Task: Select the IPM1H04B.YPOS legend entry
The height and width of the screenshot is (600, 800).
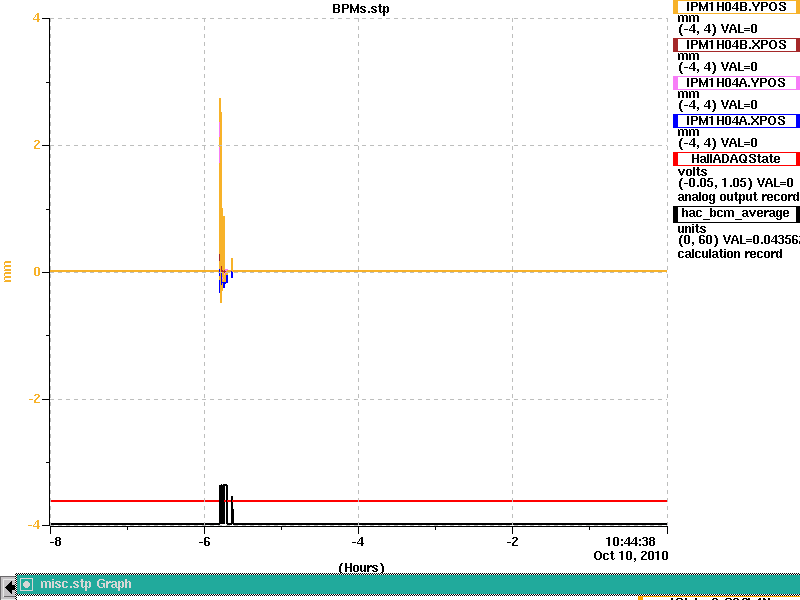Action: tap(736, 7)
